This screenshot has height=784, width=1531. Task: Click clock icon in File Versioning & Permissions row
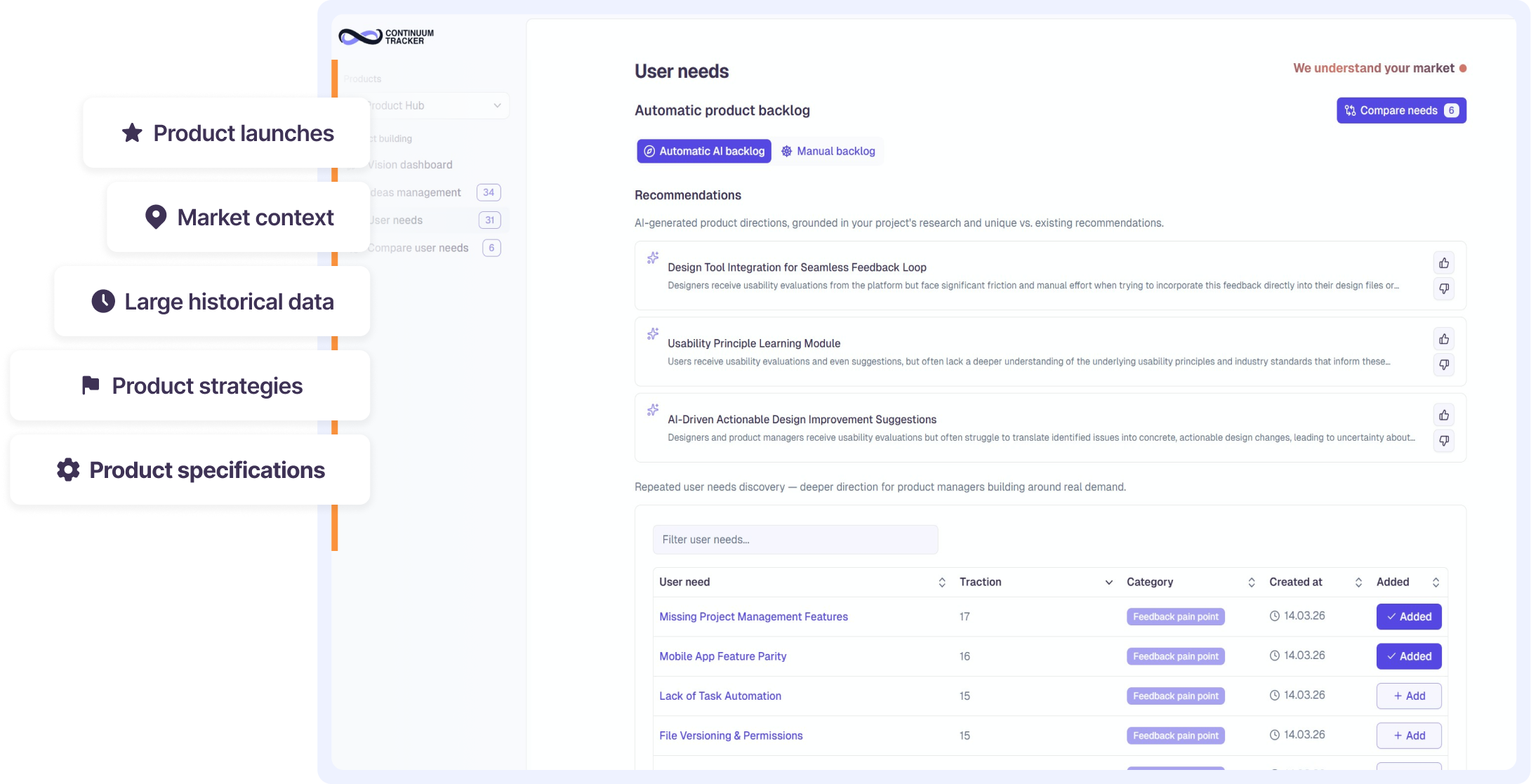coord(1275,735)
